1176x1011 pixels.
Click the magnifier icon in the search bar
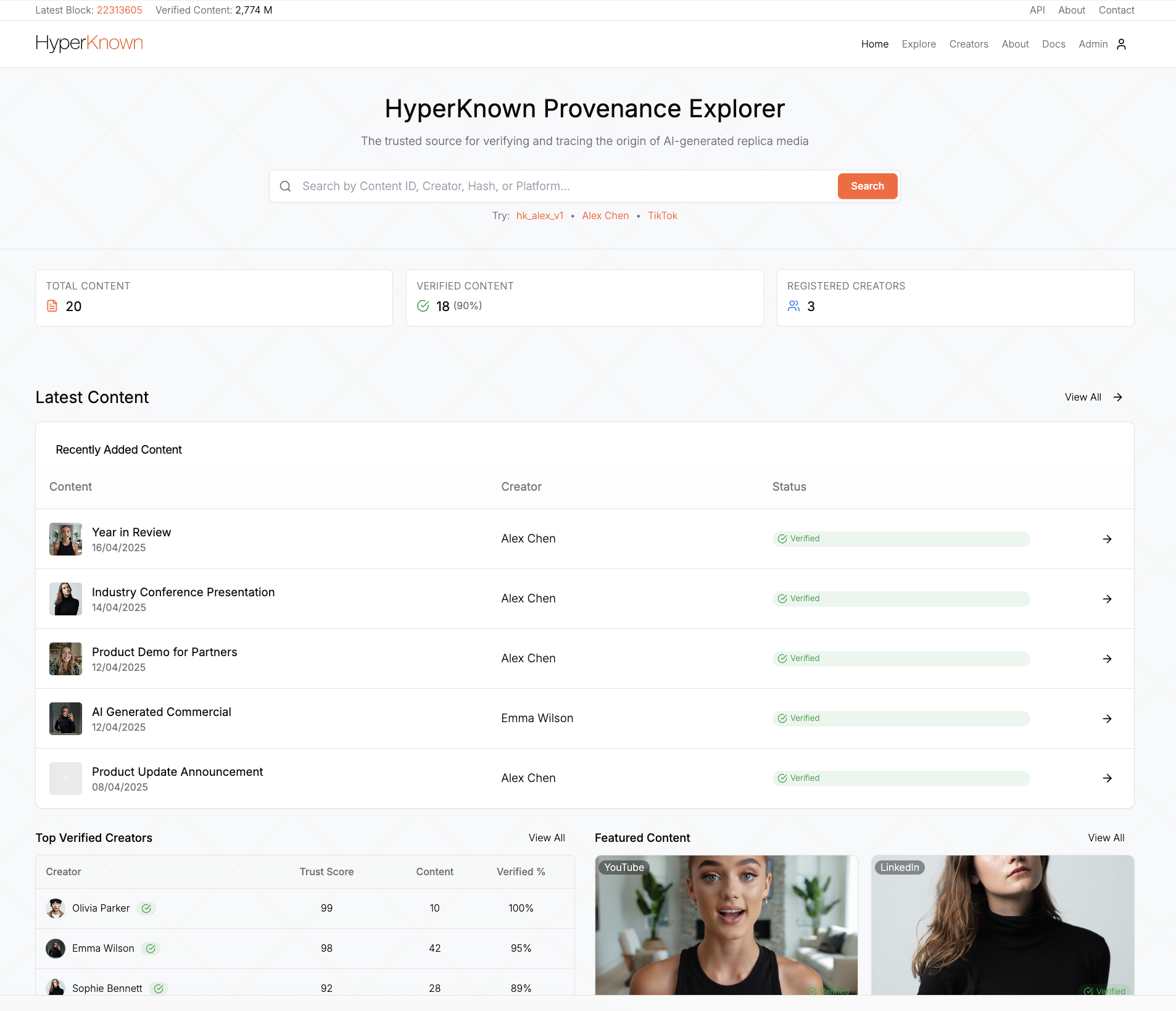[286, 186]
